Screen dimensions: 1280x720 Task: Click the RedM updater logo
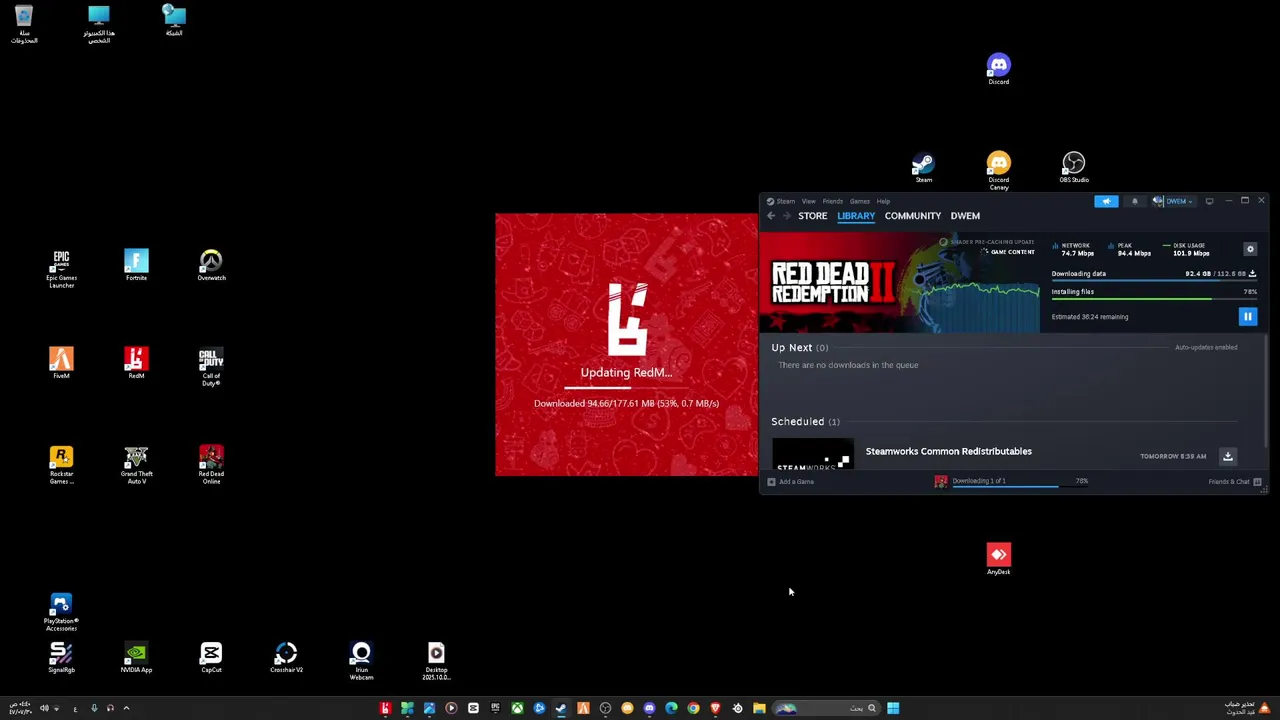627,320
